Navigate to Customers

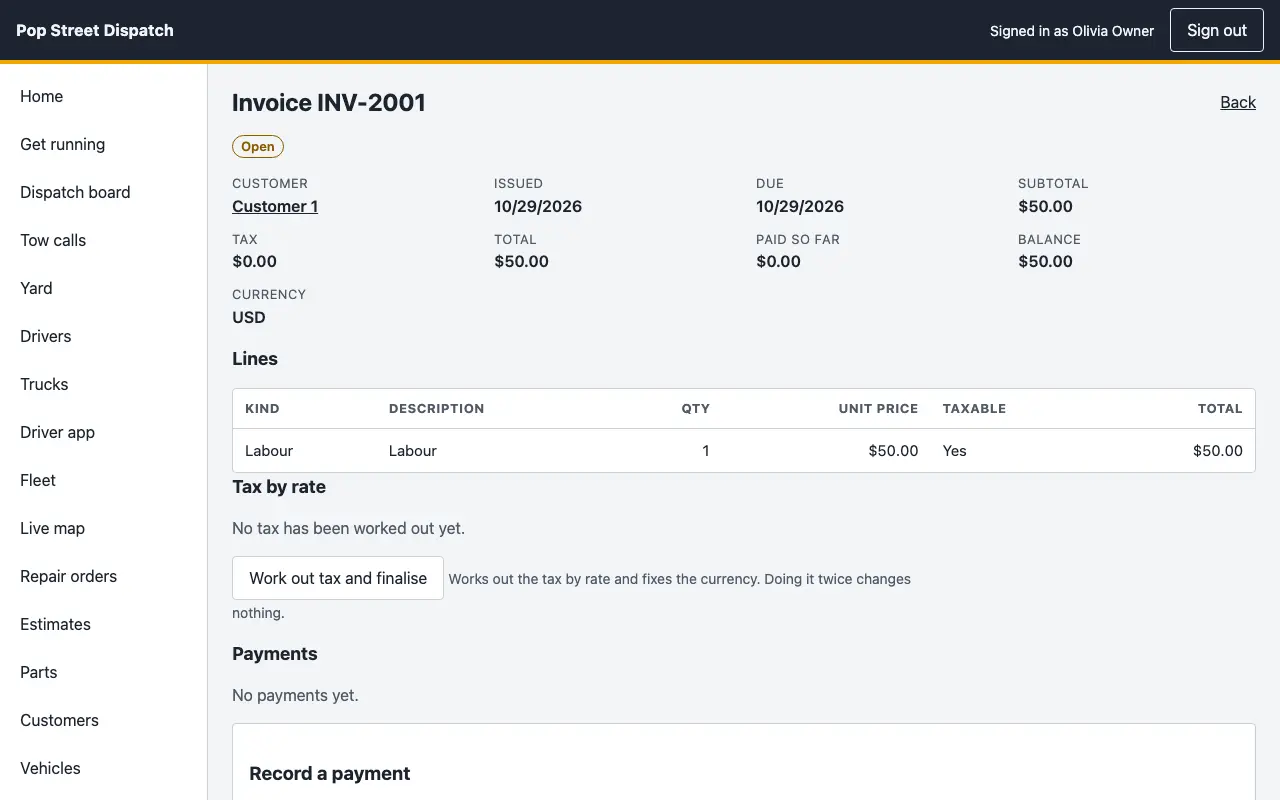pos(59,720)
